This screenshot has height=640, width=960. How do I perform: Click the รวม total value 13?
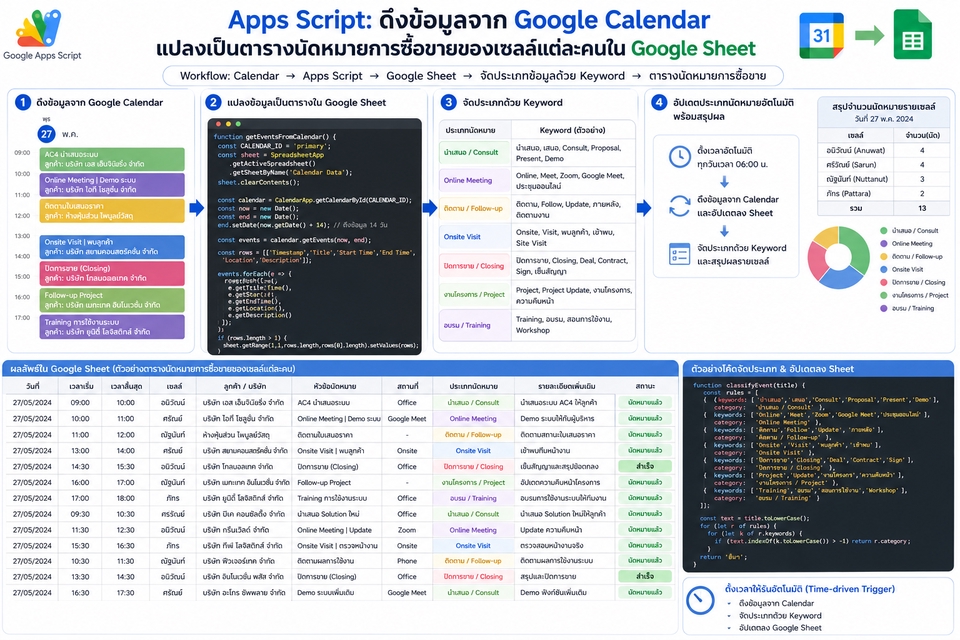[x=922, y=208]
